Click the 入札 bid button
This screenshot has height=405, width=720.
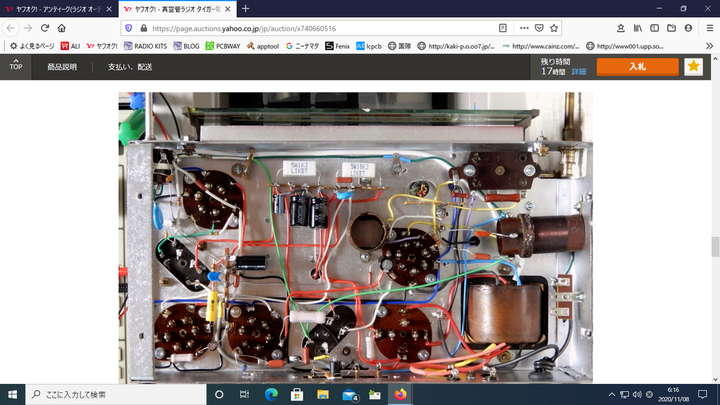click(x=637, y=67)
